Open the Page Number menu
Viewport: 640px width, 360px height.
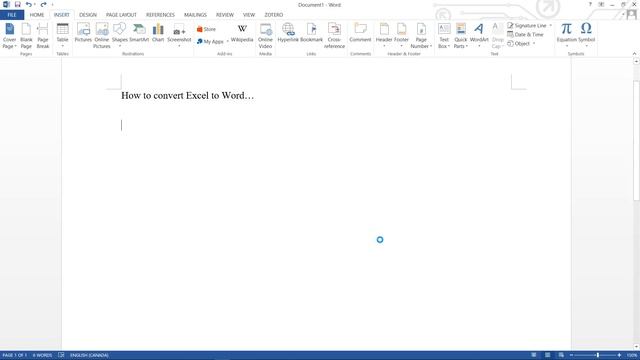point(421,36)
